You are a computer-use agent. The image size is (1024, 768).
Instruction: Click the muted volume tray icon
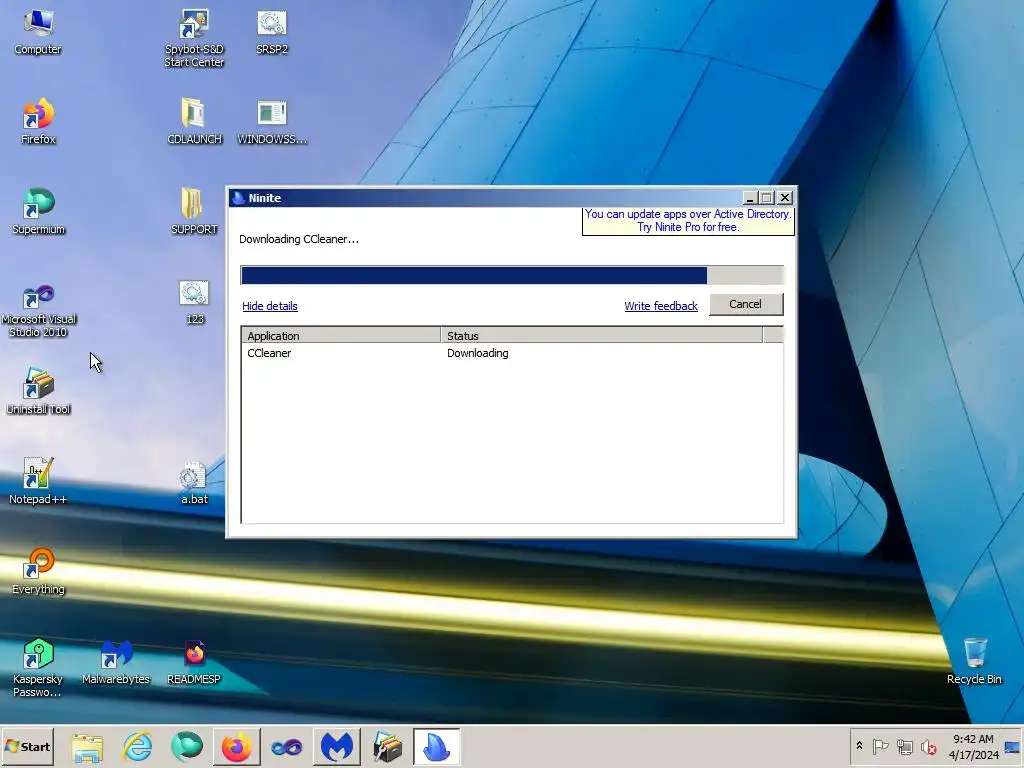(928, 746)
